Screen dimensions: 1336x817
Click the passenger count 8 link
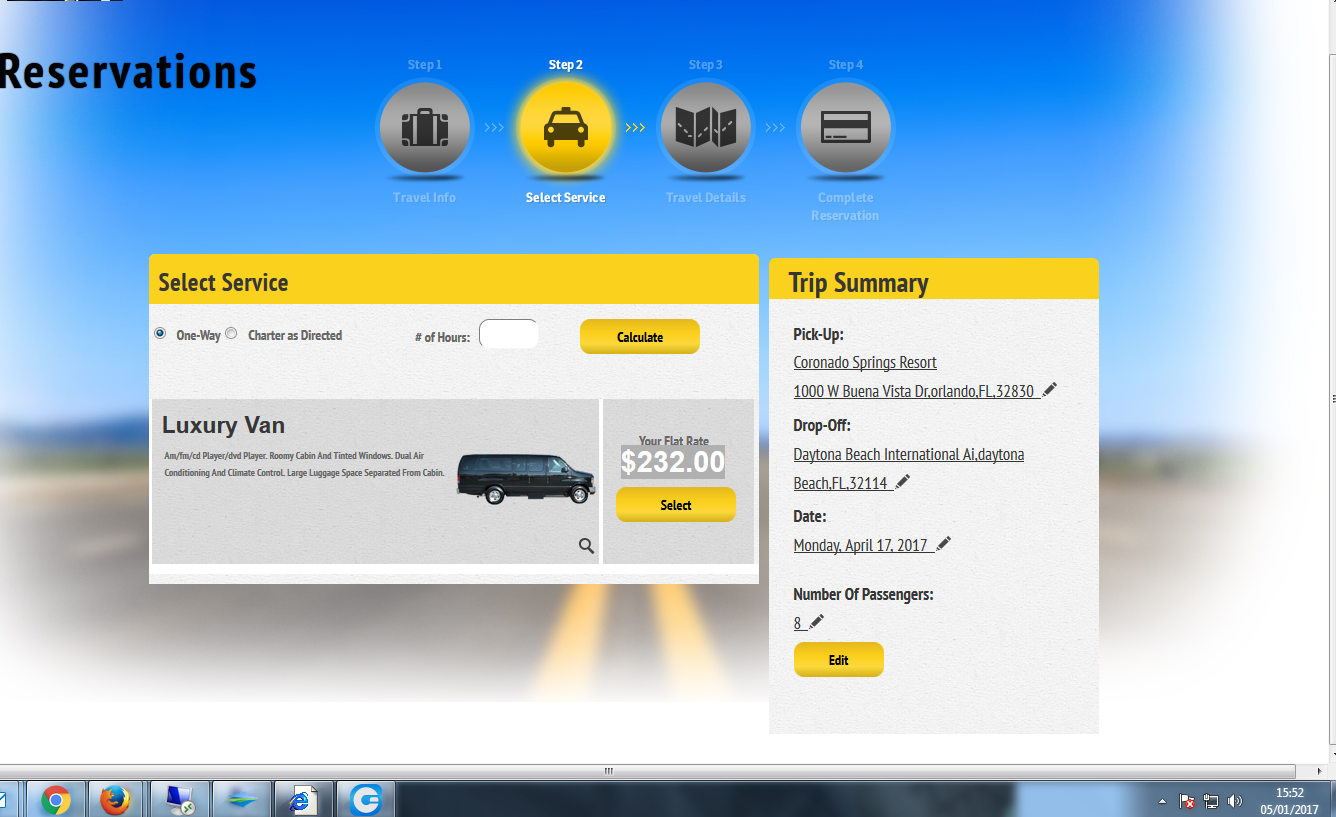pos(798,623)
